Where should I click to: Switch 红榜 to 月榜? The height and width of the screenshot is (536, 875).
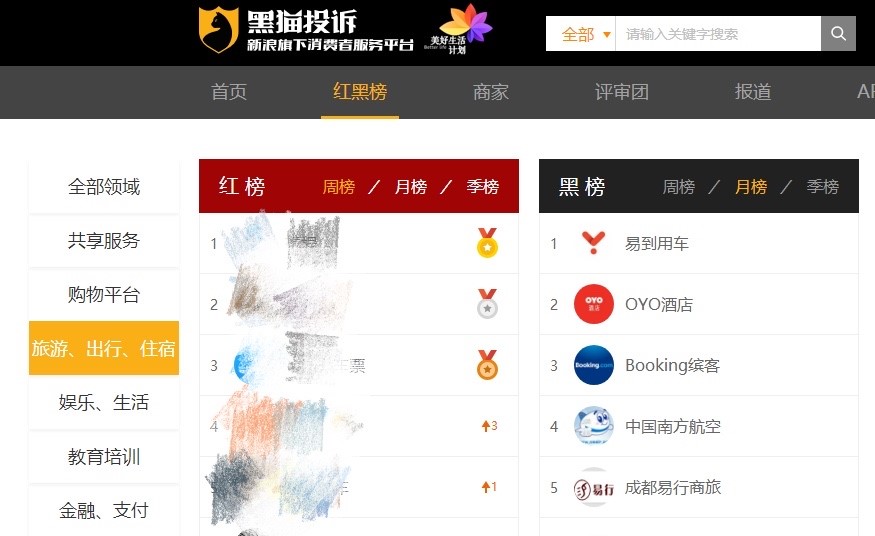tap(411, 186)
